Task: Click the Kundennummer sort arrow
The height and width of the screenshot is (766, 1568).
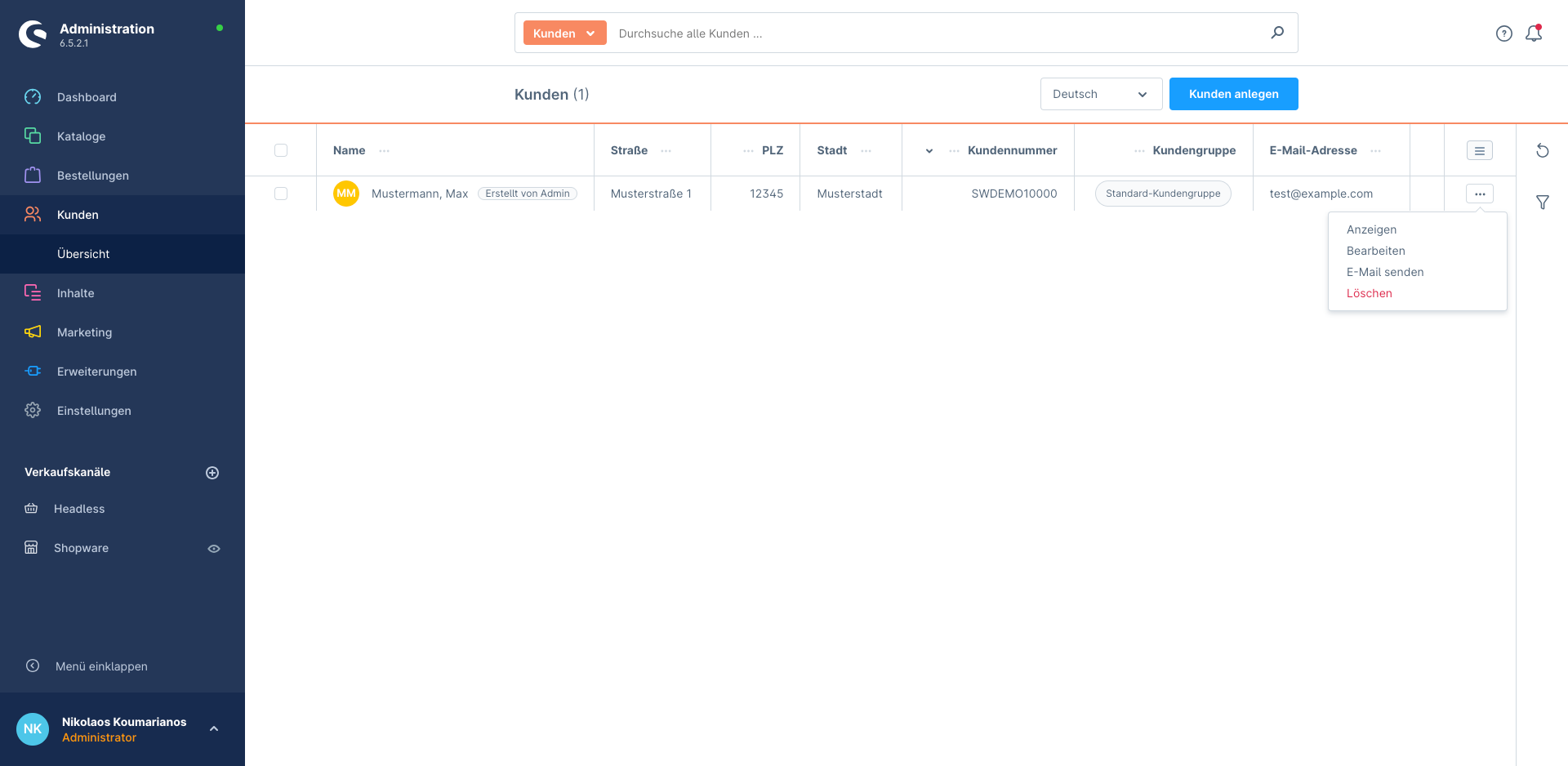Action: [929, 150]
